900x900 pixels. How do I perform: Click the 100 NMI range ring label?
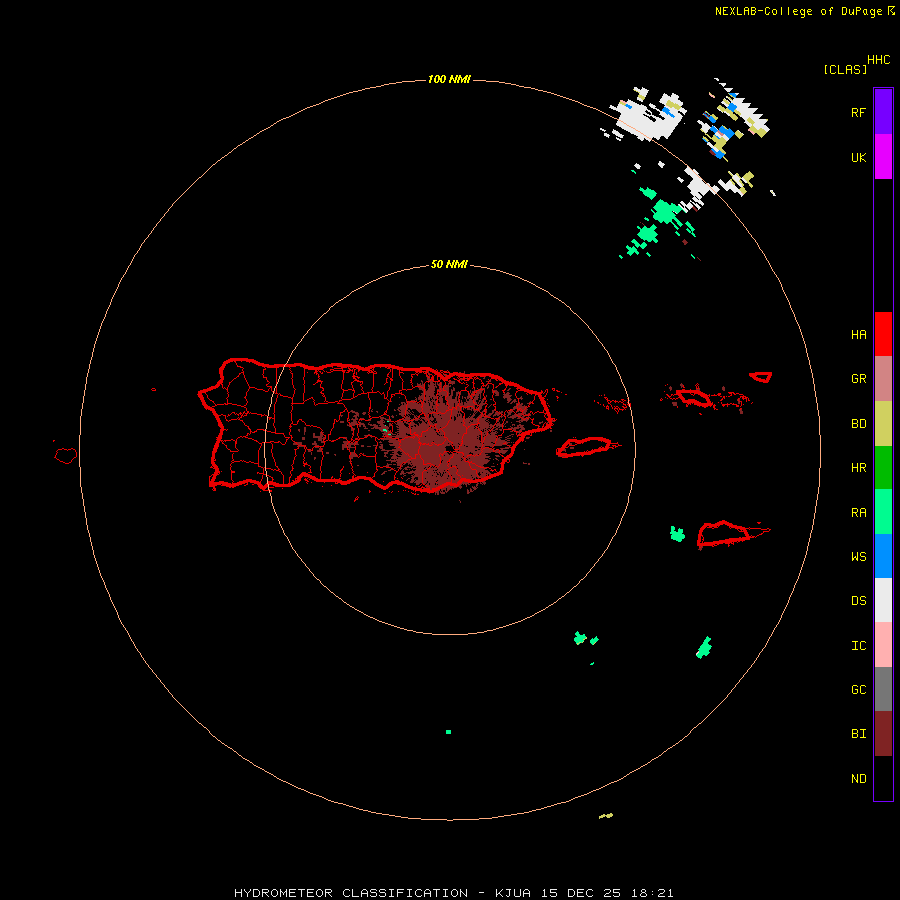coord(449,79)
